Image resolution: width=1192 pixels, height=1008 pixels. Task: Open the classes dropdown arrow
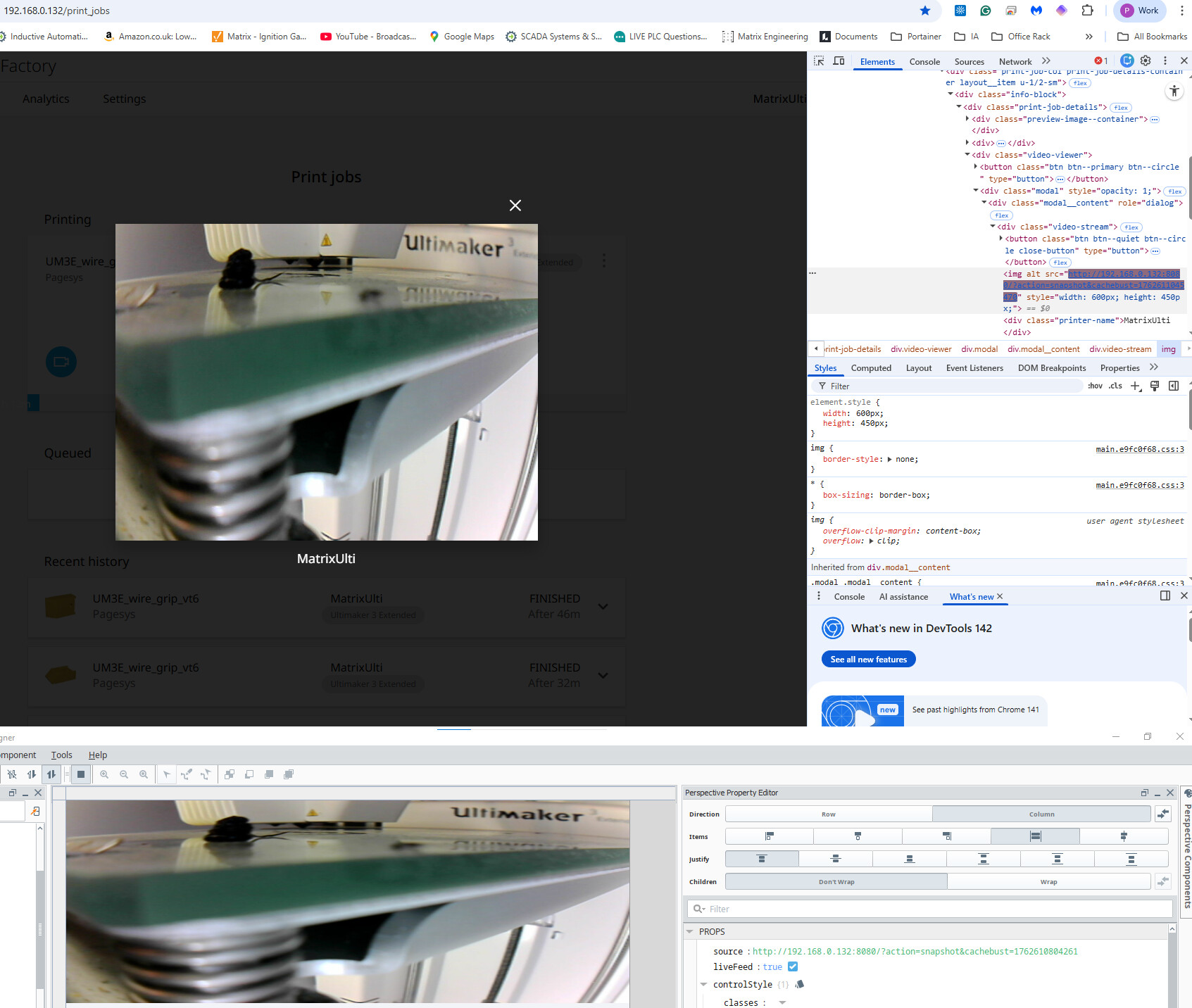click(x=782, y=1003)
